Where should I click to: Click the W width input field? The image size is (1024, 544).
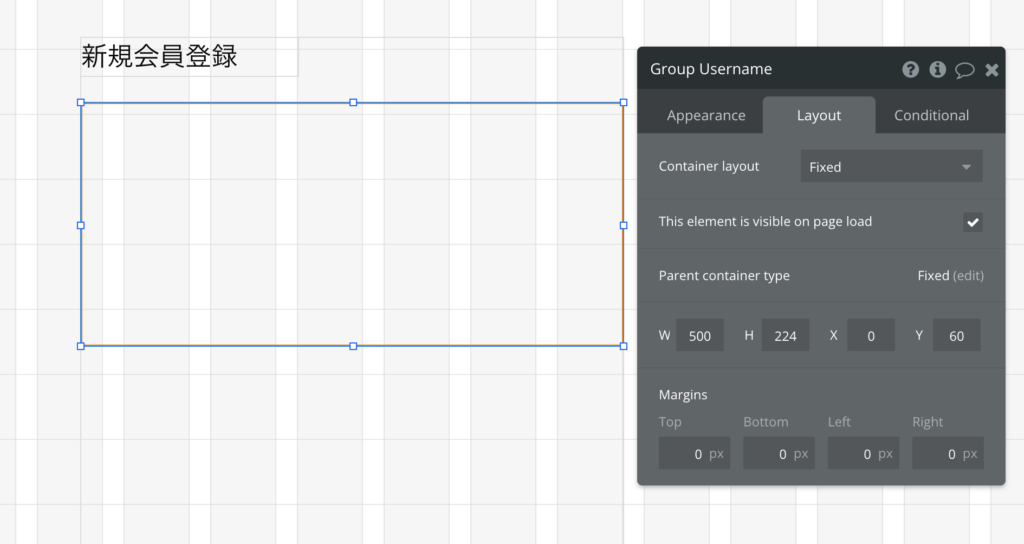coord(699,336)
